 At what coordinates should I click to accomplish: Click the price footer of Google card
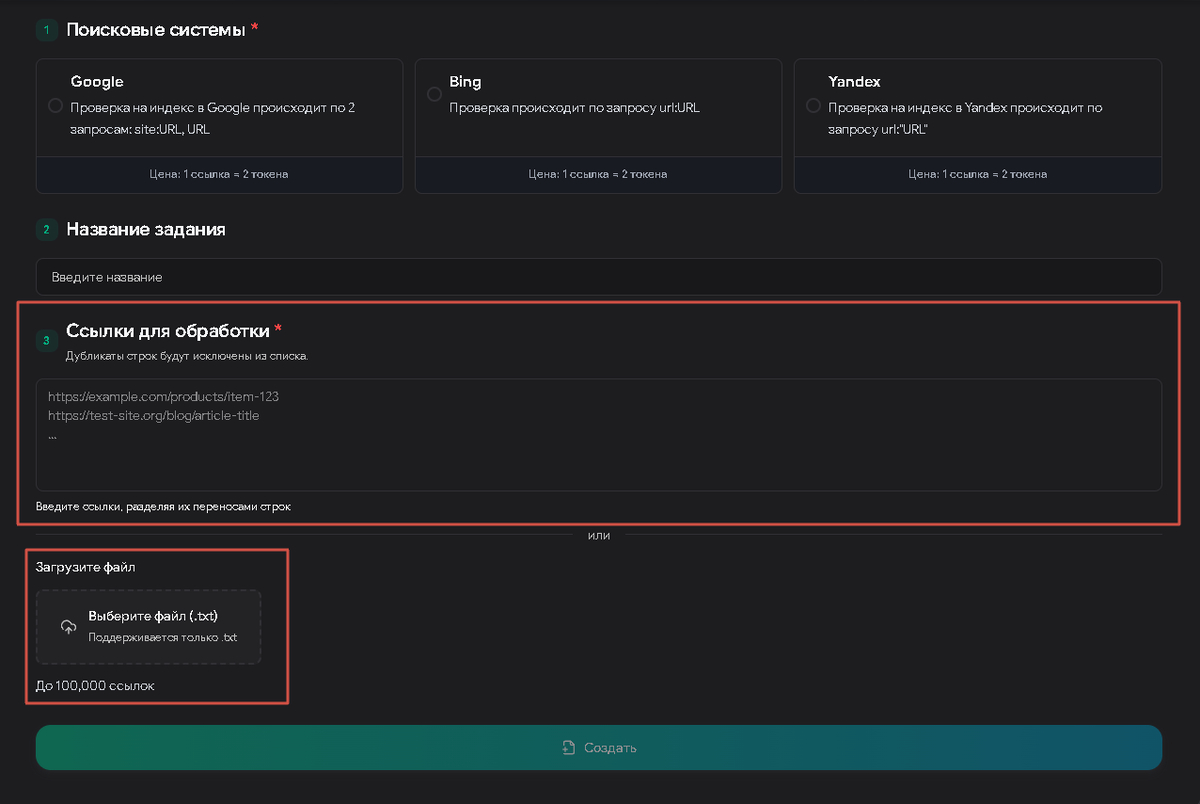pos(219,174)
